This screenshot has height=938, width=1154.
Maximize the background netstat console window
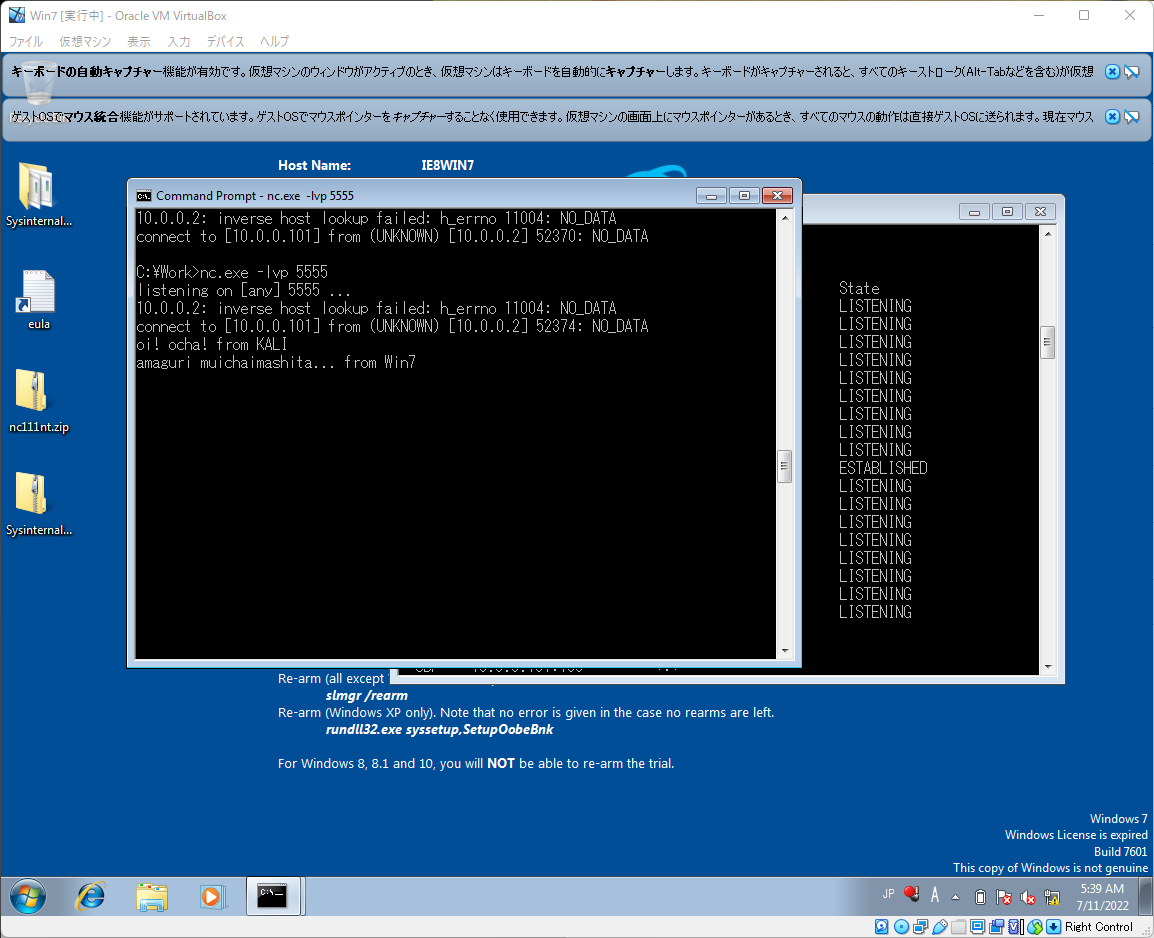(x=1008, y=212)
